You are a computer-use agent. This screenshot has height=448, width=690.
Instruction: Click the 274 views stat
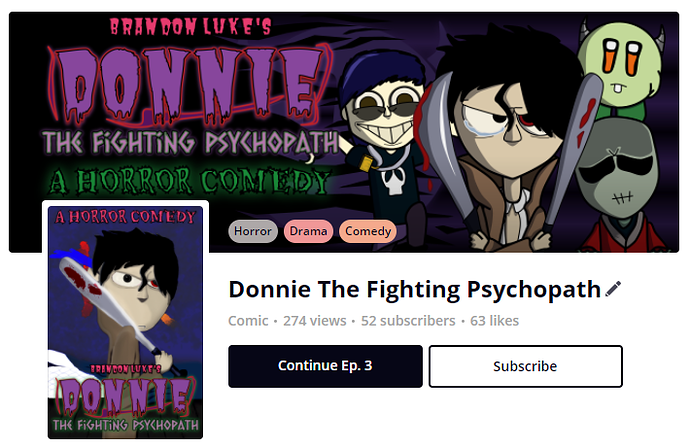click(315, 321)
